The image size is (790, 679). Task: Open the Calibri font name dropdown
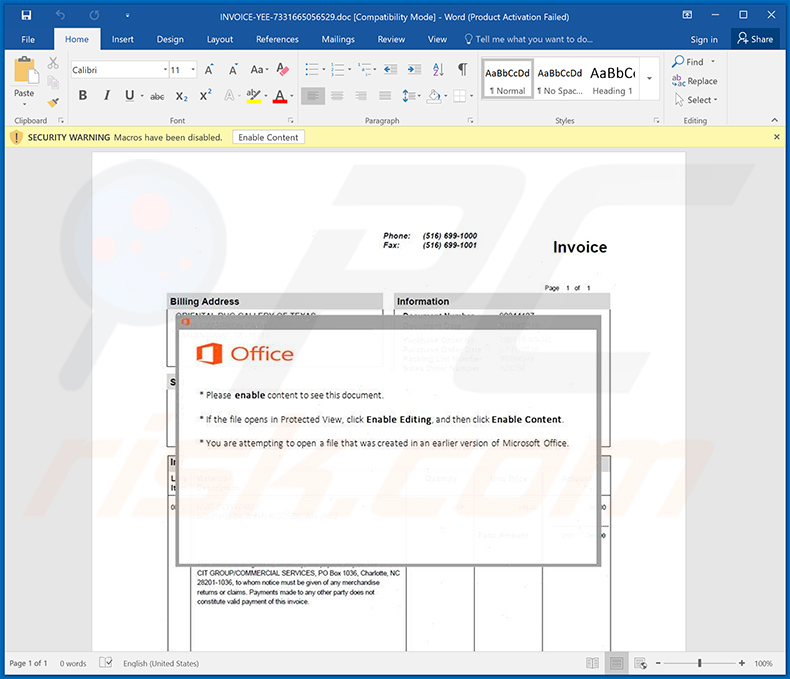(165, 70)
